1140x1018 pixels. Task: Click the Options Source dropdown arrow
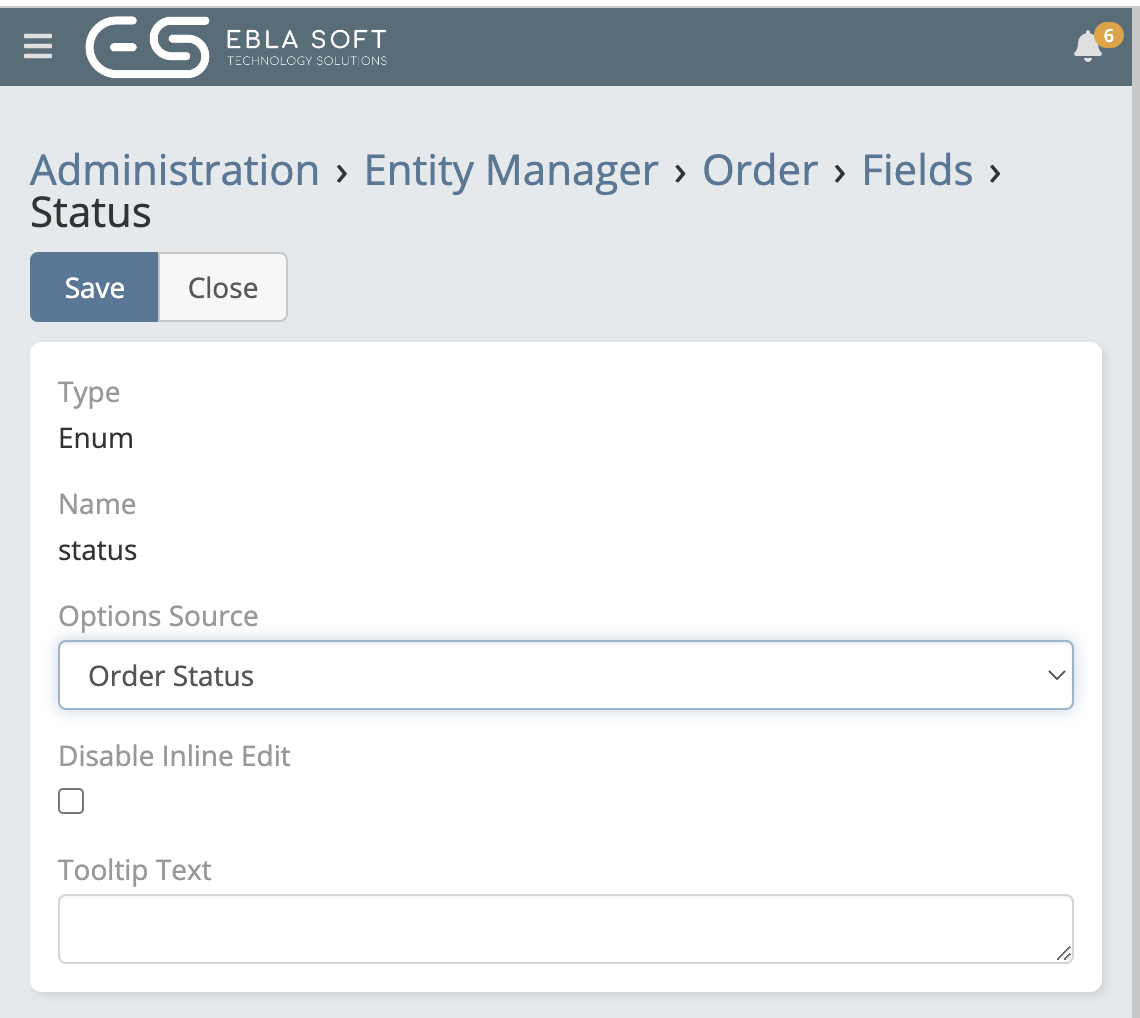[1056, 676]
